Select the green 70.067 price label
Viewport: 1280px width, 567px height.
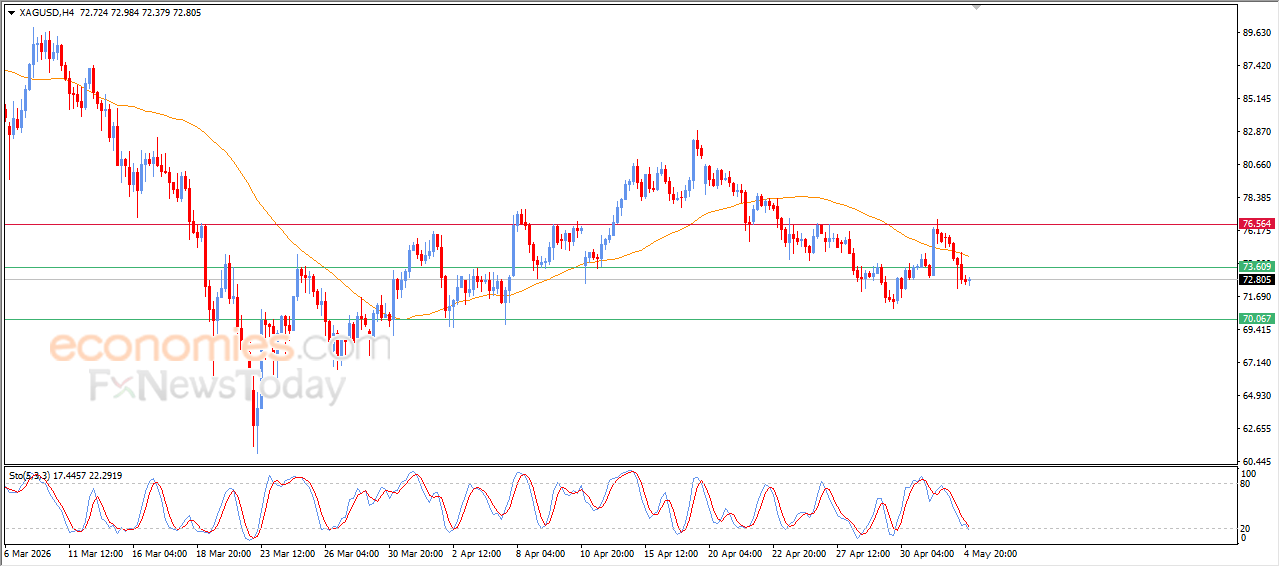click(x=1256, y=319)
